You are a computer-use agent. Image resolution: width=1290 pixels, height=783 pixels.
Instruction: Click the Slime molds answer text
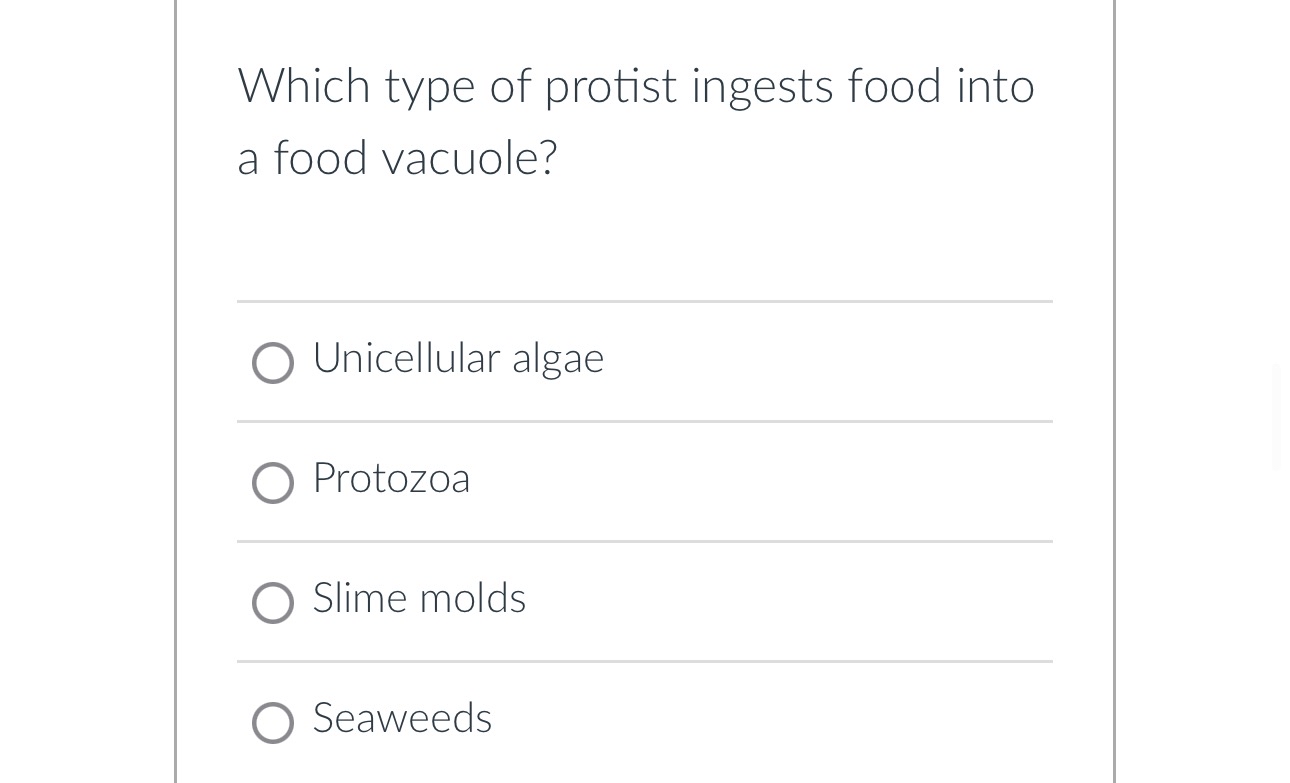pyautogui.click(x=419, y=599)
